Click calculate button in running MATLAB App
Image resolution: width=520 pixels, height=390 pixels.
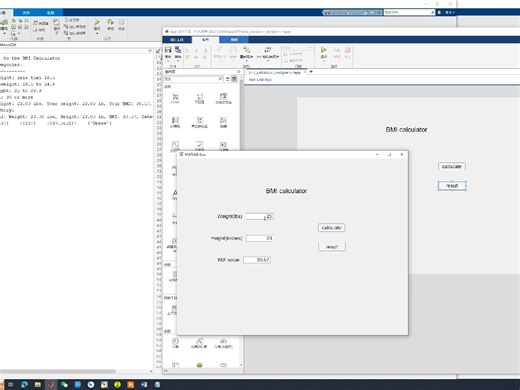click(x=332, y=228)
